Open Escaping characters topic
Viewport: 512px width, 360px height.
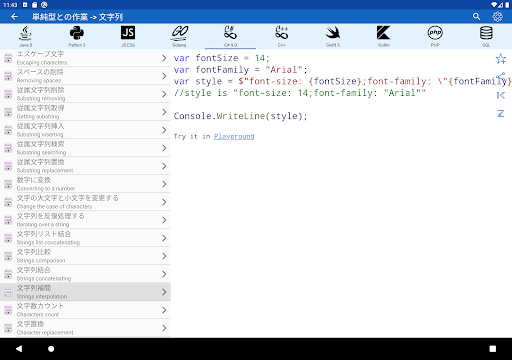pyautogui.click(x=85, y=58)
